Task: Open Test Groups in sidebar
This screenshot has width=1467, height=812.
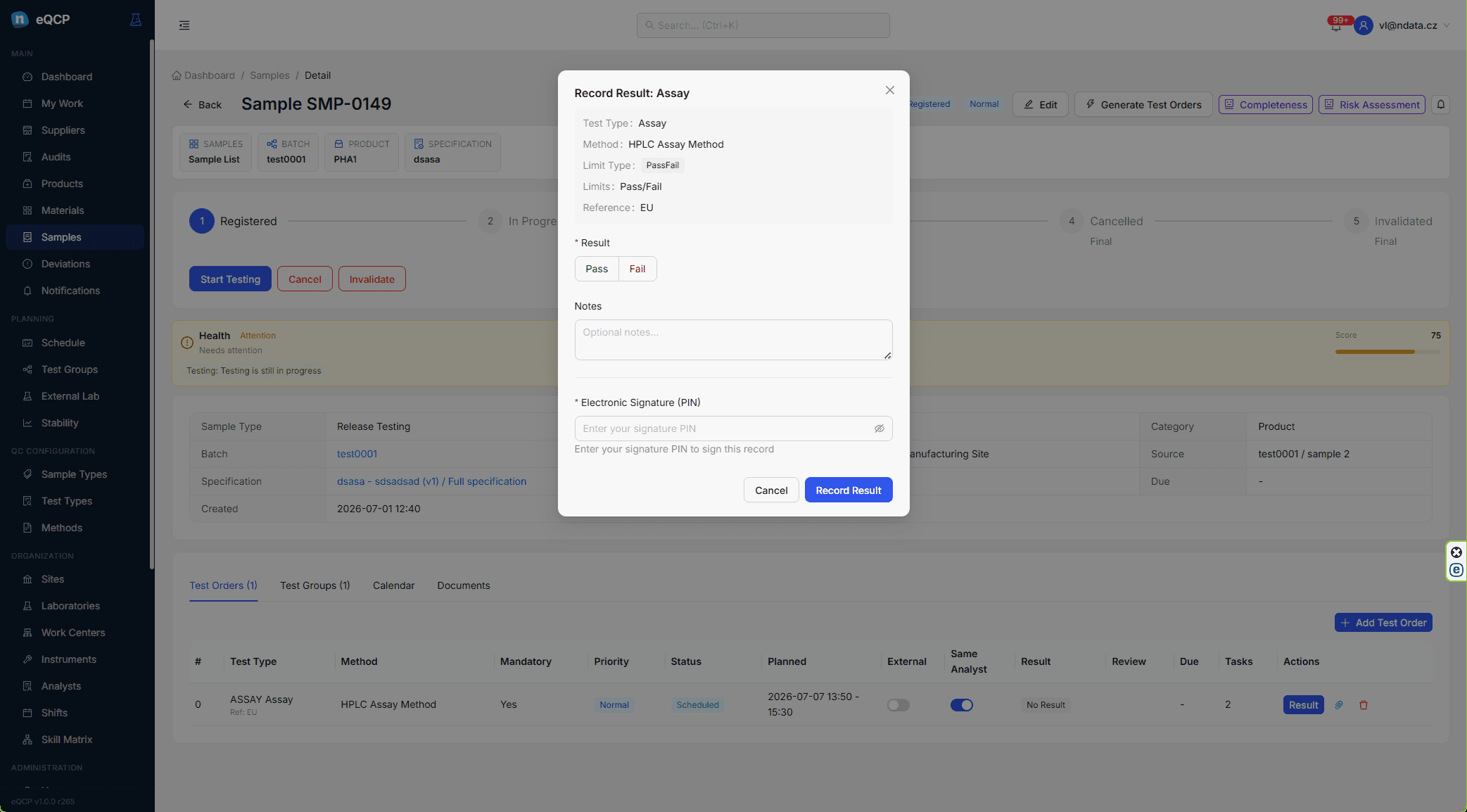Action: 69,369
